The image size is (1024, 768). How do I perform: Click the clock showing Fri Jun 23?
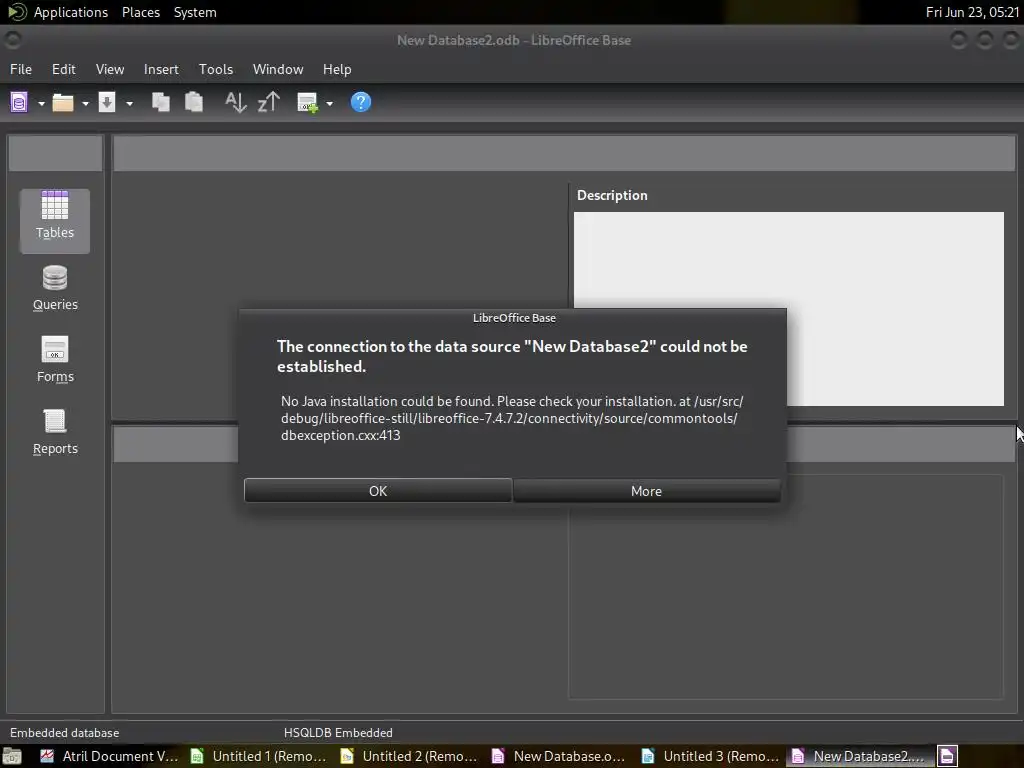[972, 12]
